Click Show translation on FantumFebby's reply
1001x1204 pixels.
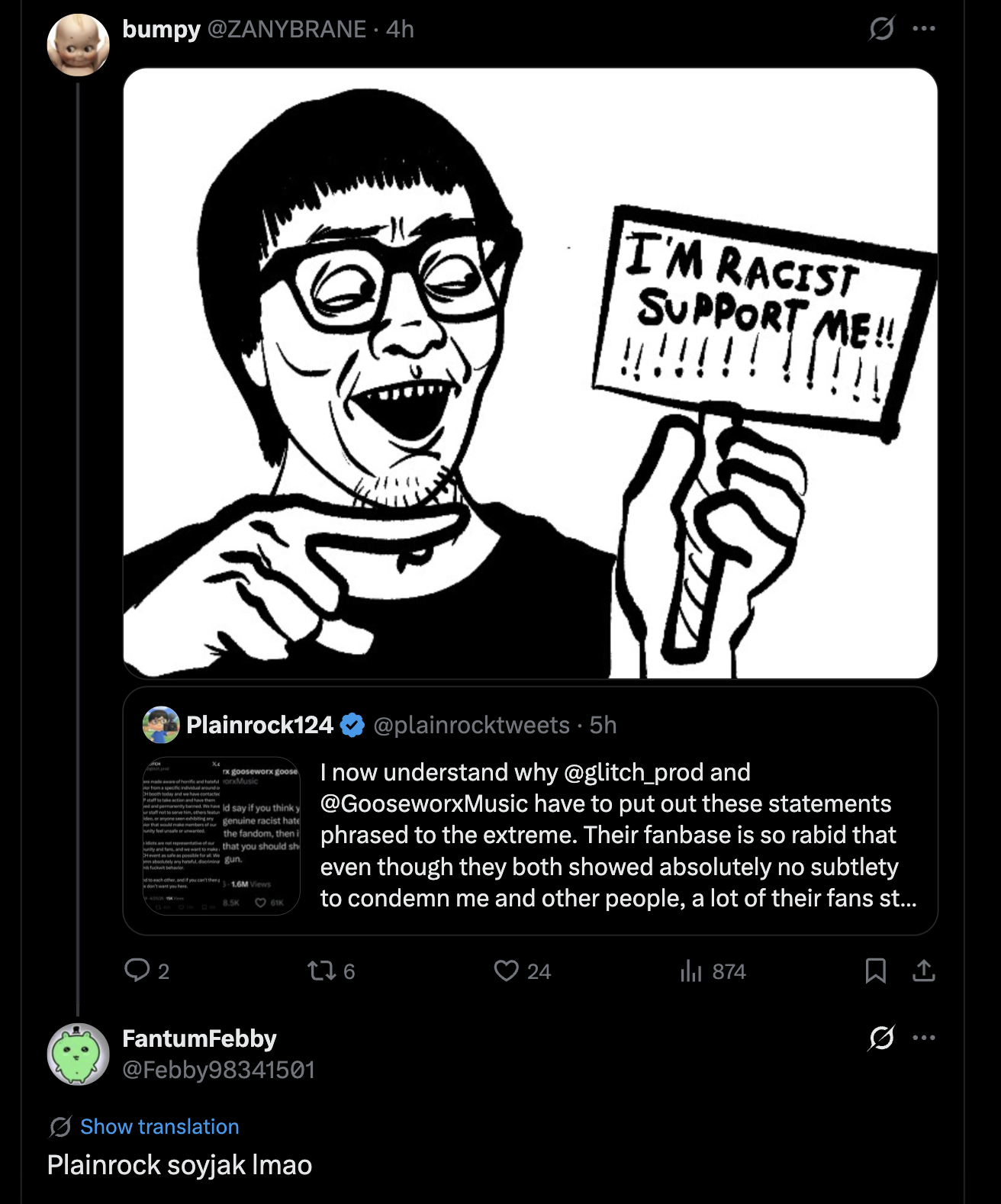(x=159, y=1126)
